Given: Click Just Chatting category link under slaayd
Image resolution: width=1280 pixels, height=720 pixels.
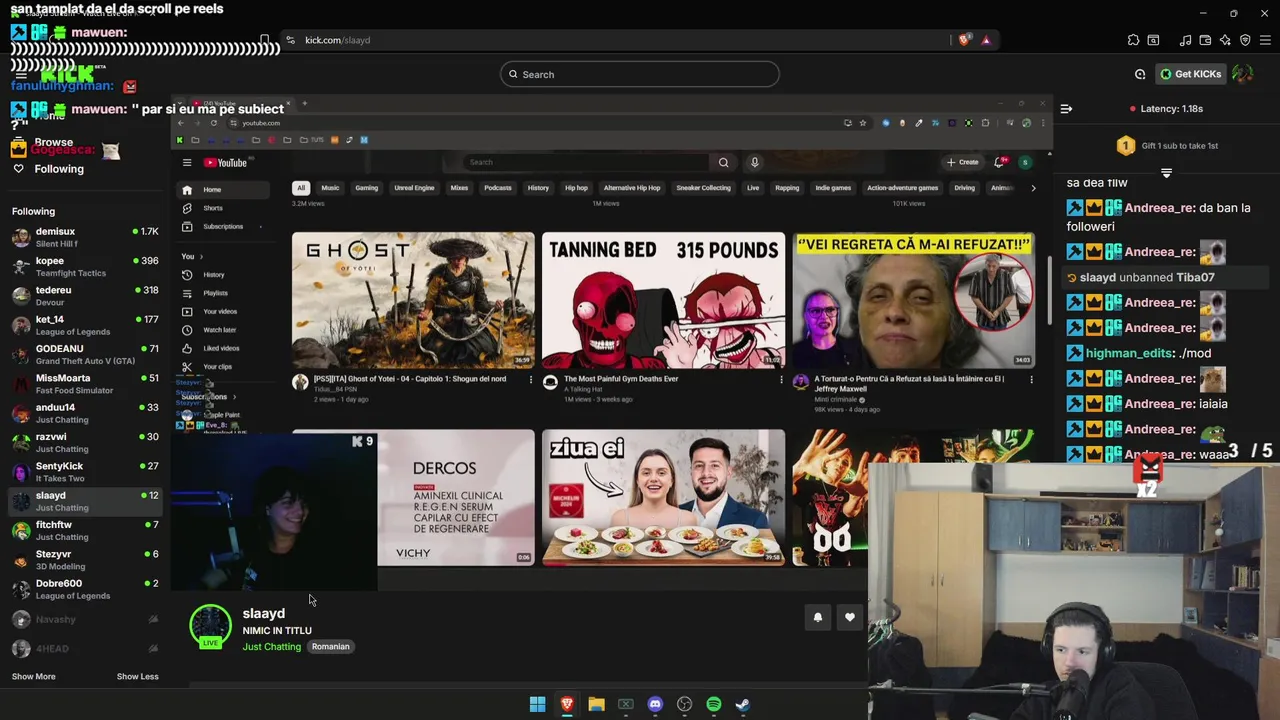Looking at the screenshot, I should (x=271, y=647).
